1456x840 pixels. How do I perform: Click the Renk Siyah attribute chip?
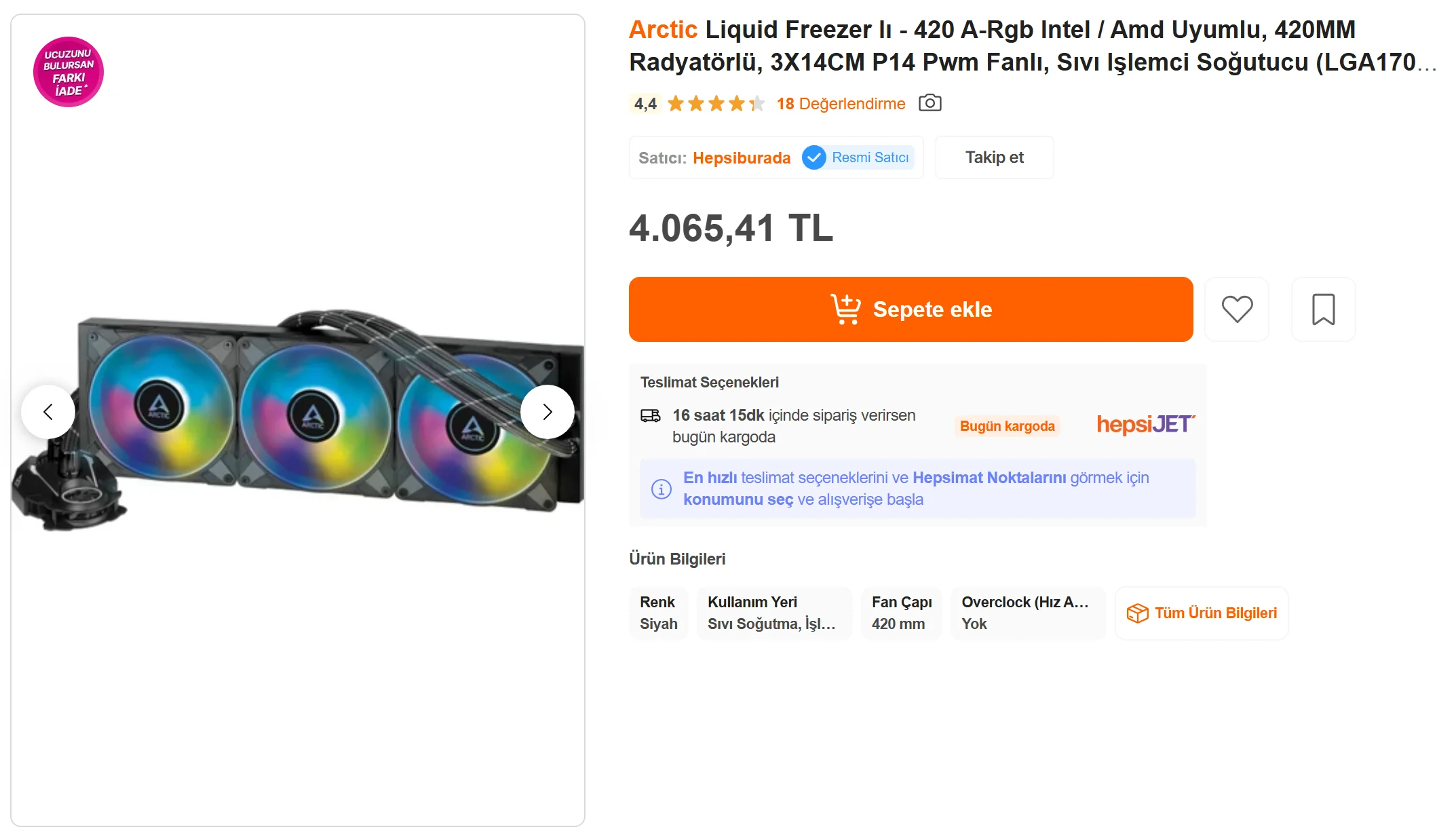pos(658,613)
